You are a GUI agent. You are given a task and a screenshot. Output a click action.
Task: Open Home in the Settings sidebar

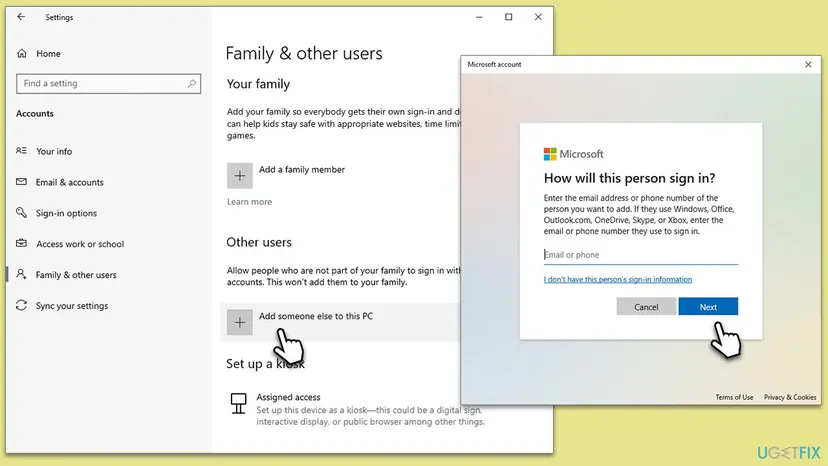49,53
